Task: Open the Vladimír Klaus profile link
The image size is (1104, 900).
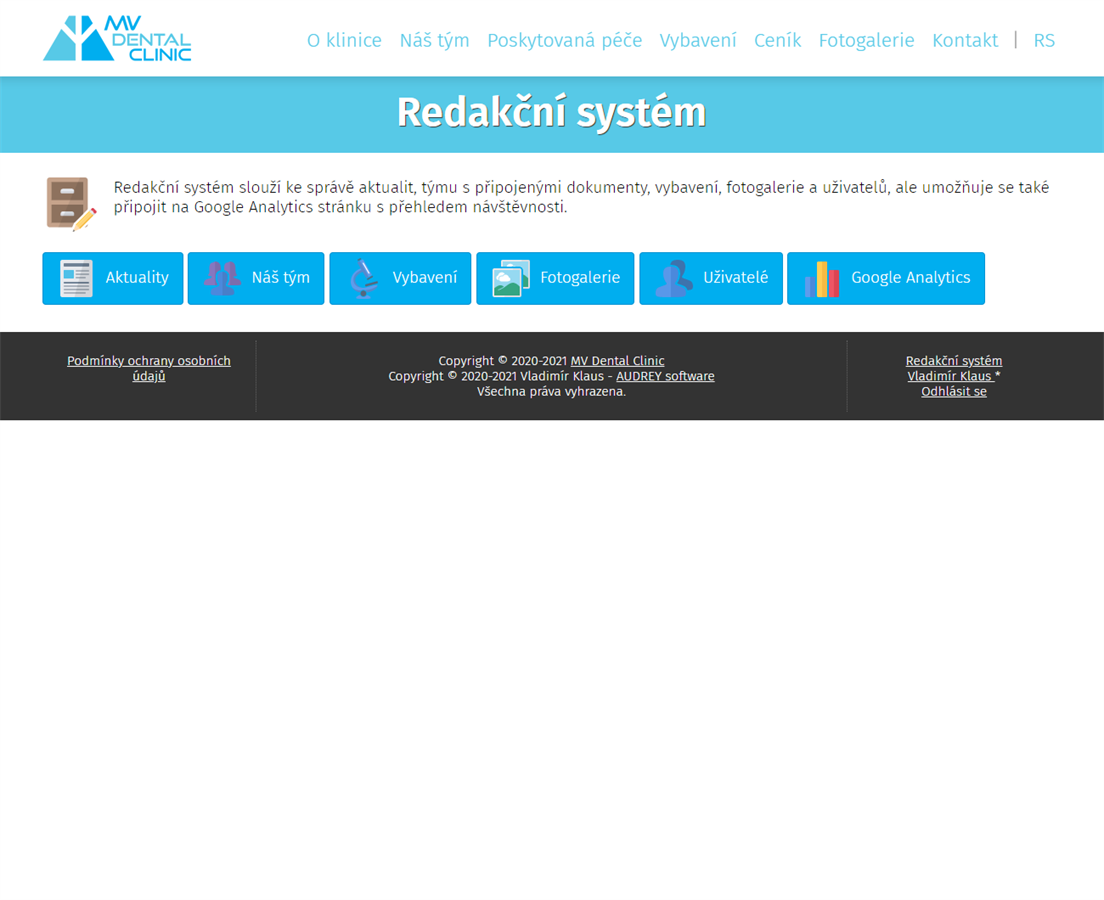Action: pyautogui.click(x=950, y=376)
